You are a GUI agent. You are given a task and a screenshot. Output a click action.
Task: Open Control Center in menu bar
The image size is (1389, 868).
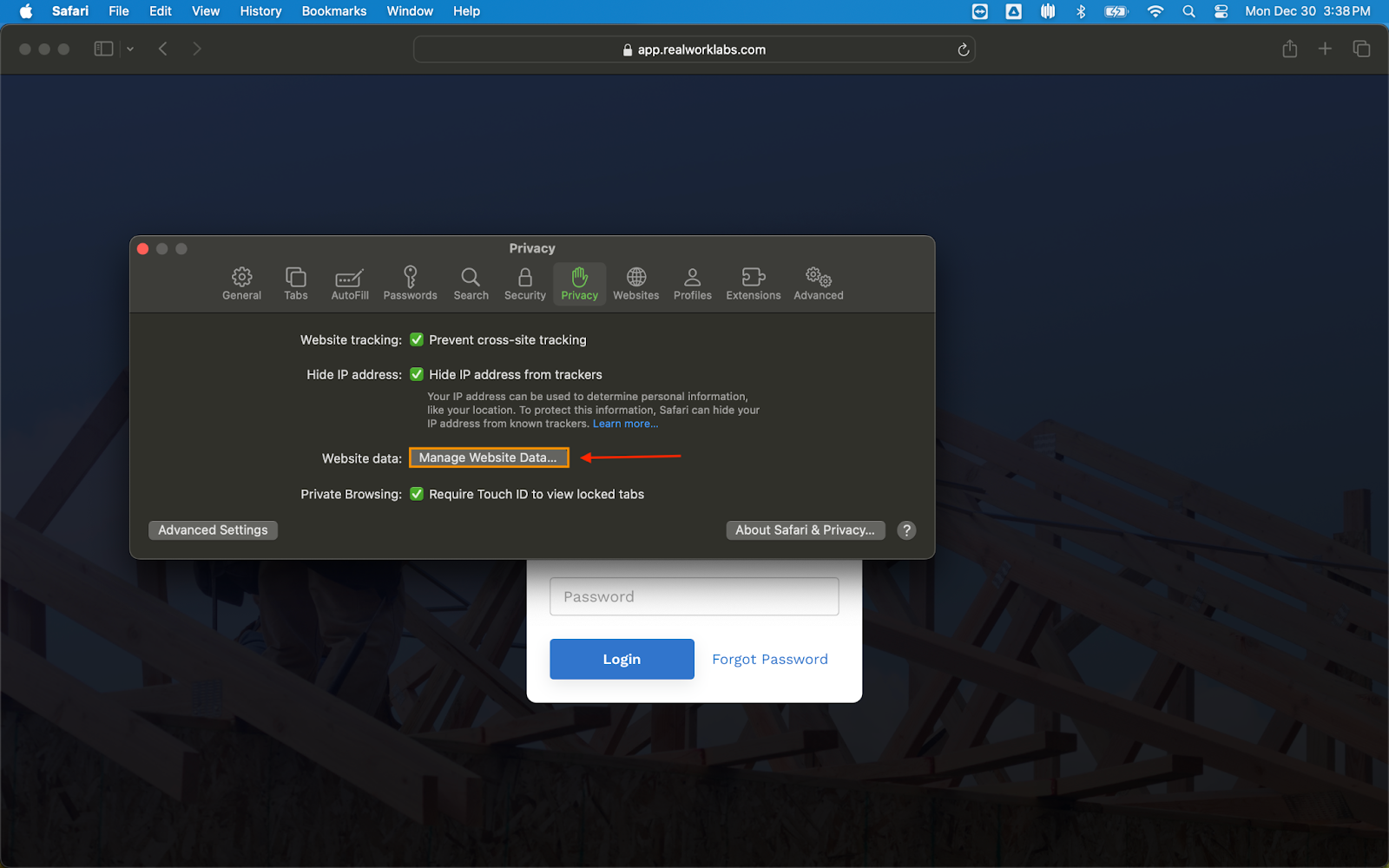coord(1221,11)
